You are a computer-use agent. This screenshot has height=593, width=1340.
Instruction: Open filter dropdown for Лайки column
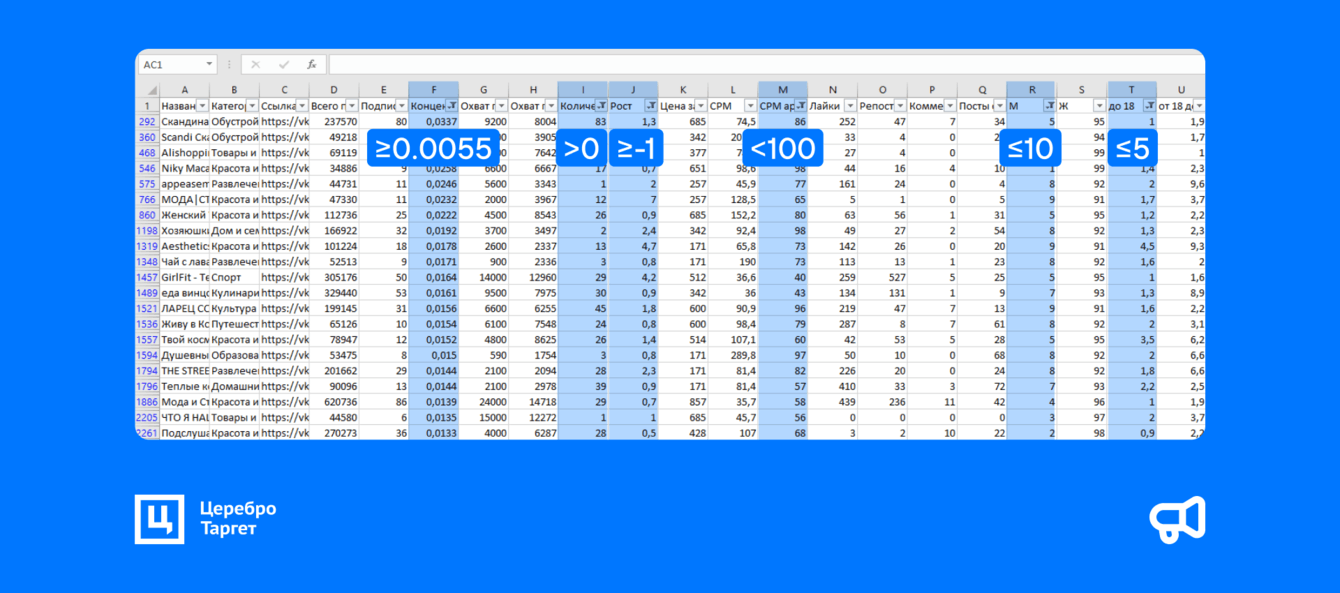coord(849,105)
